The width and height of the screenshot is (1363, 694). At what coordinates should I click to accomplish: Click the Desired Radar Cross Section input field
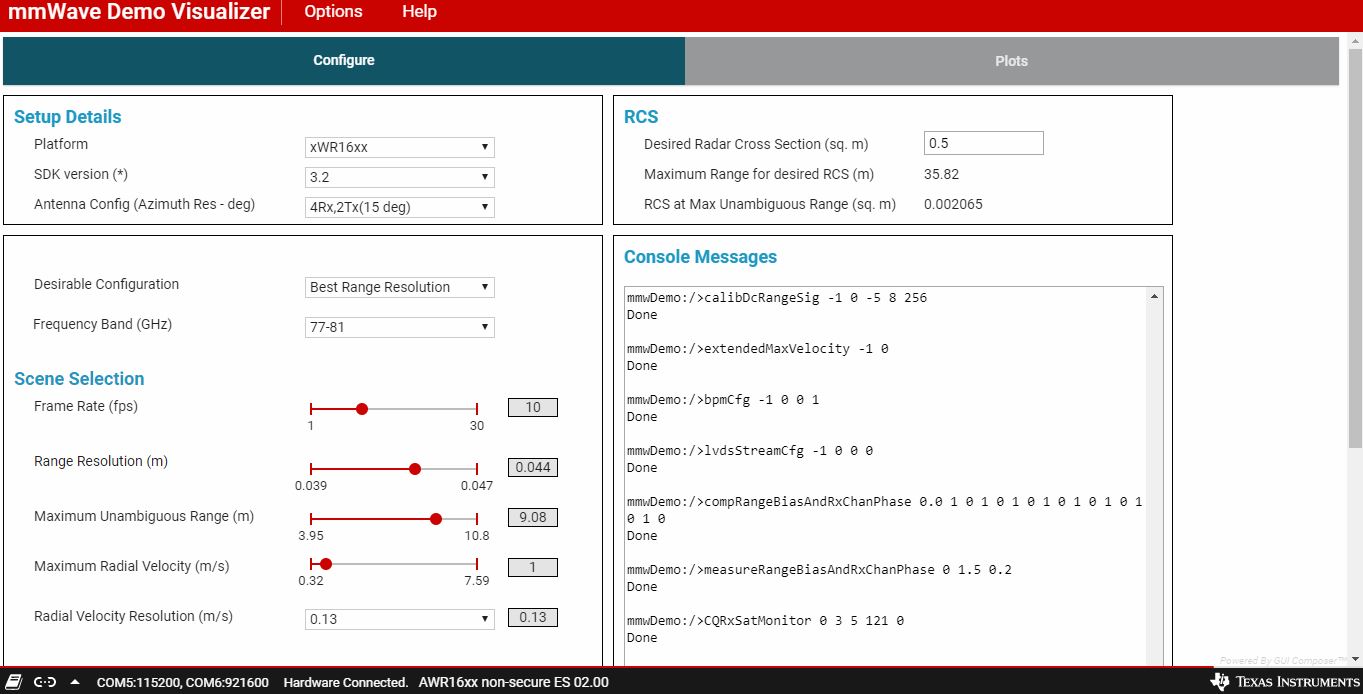coord(983,142)
